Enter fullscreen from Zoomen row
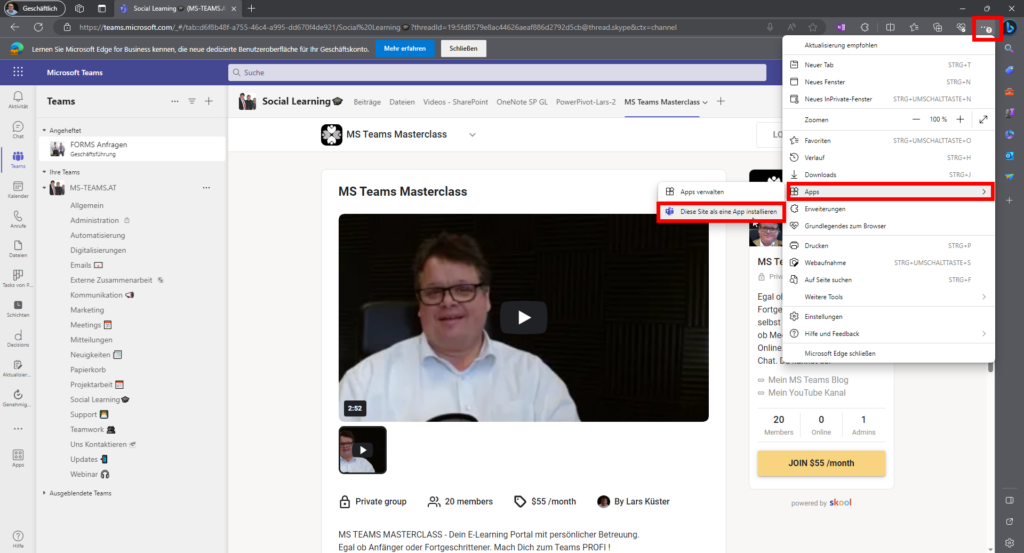1024x553 pixels. click(x=984, y=119)
